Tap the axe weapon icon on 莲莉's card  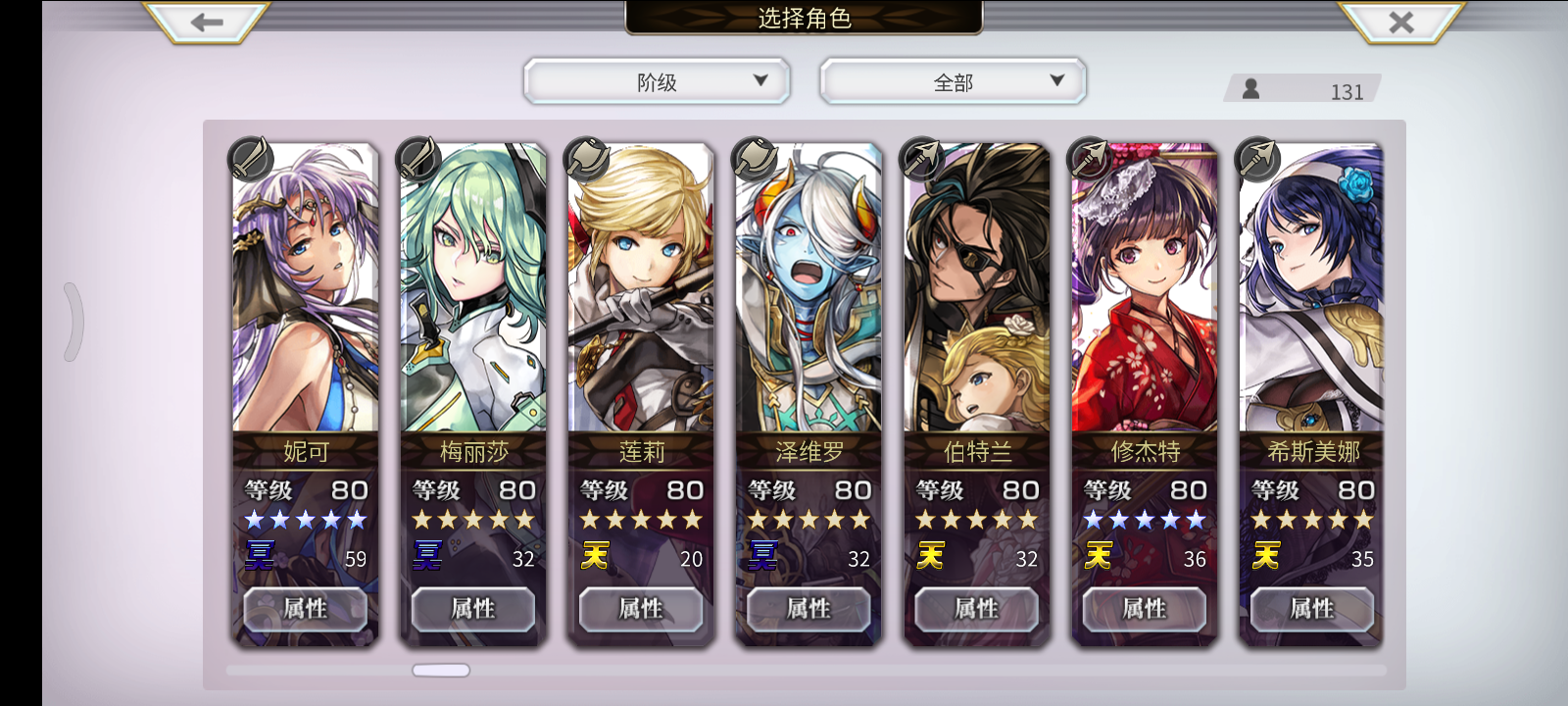(586, 158)
